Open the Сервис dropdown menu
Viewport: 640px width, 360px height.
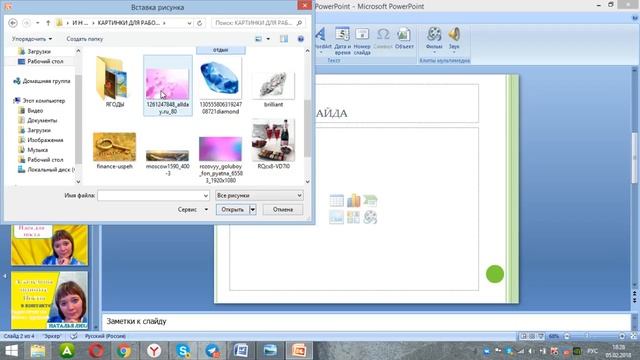click(193, 209)
